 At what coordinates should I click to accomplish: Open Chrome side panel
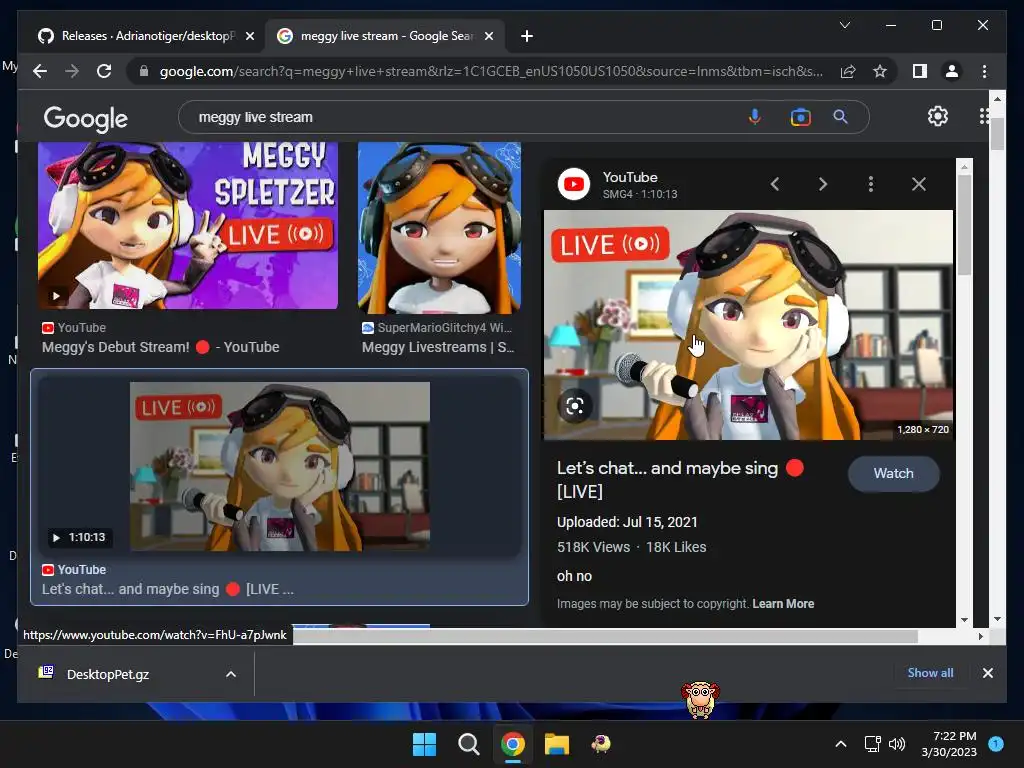click(x=920, y=71)
